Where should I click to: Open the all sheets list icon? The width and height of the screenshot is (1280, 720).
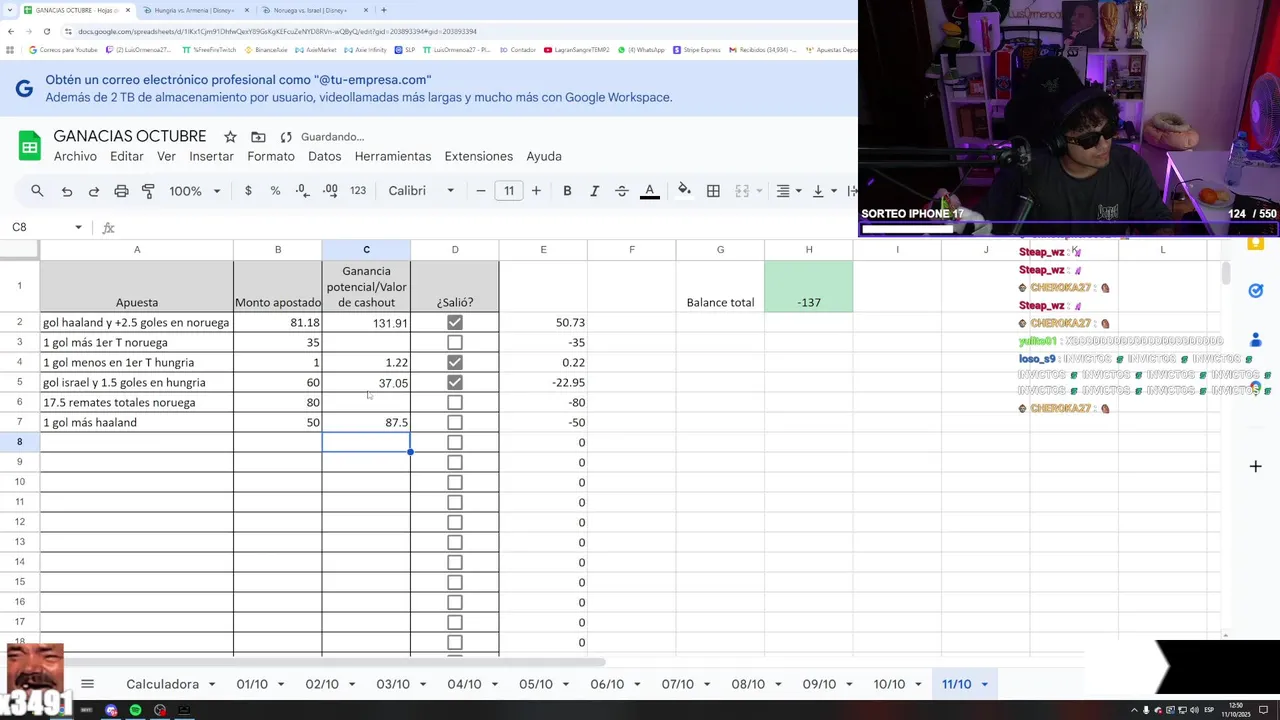click(87, 684)
